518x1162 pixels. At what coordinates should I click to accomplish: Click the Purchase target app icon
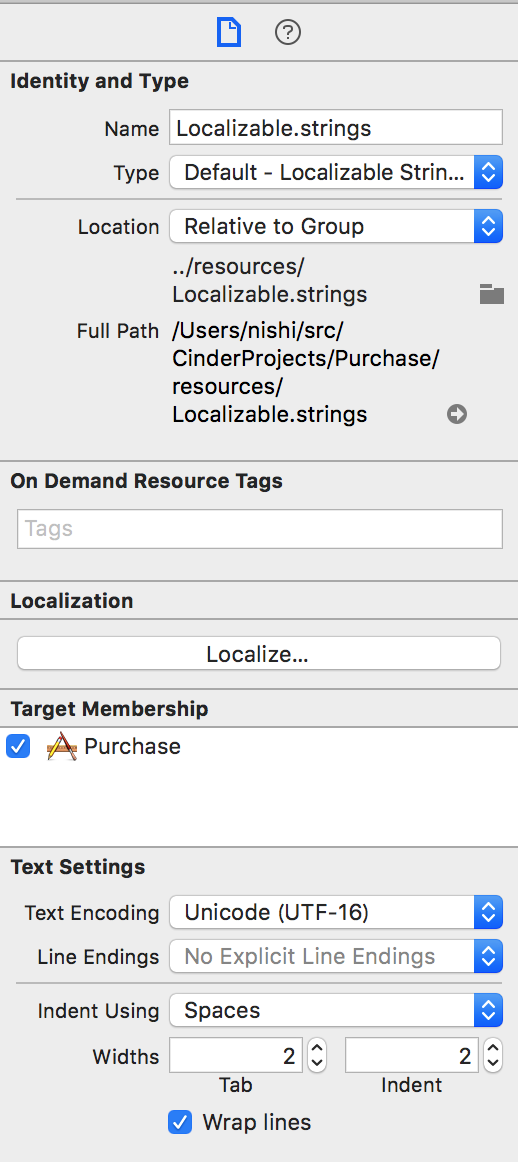[62, 746]
